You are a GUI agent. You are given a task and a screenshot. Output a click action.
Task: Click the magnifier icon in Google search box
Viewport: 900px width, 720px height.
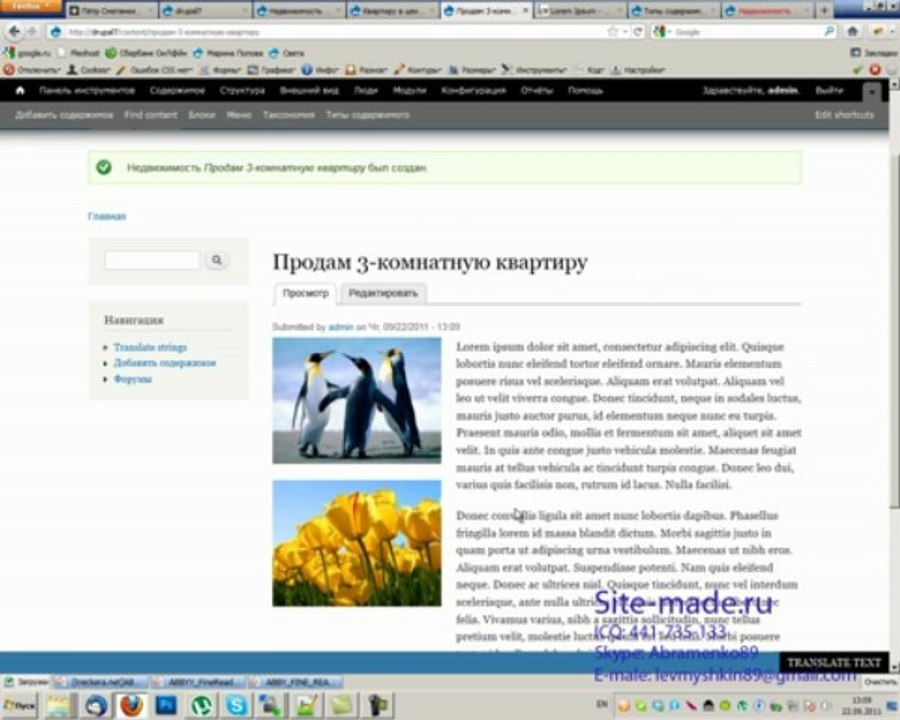[828, 32]
